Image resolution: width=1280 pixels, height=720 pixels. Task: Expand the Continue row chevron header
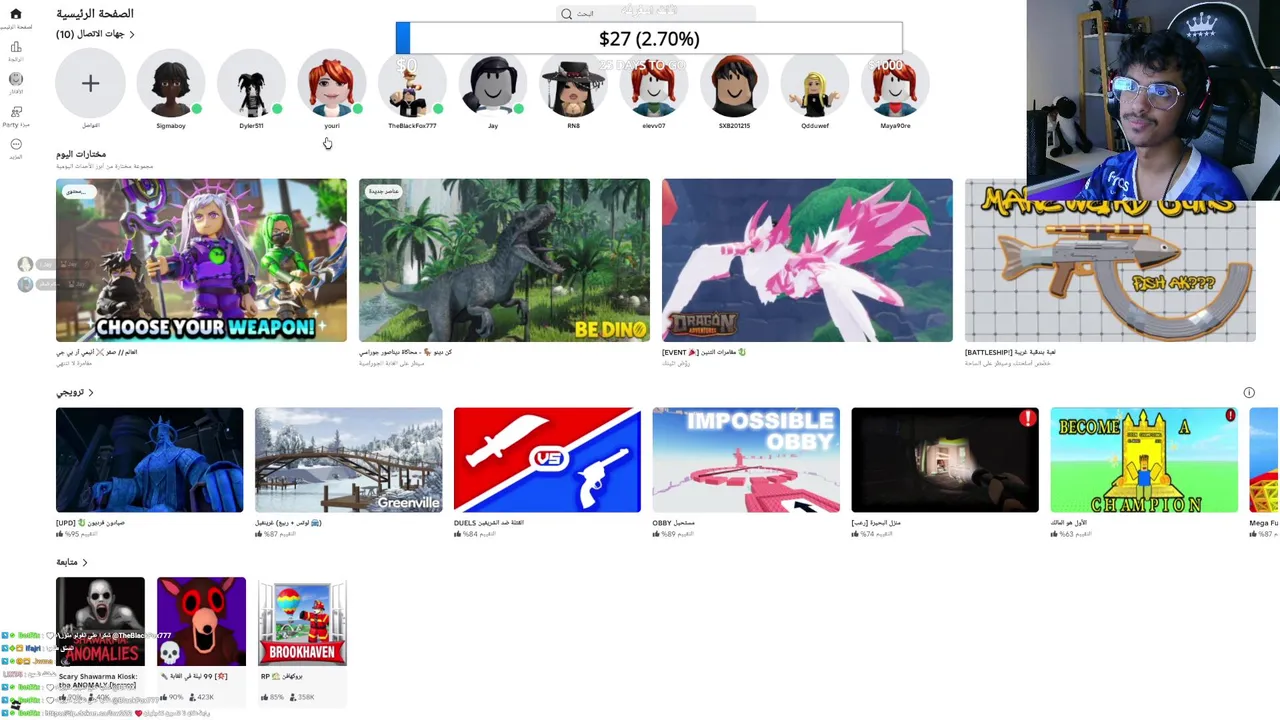[72, 562]
